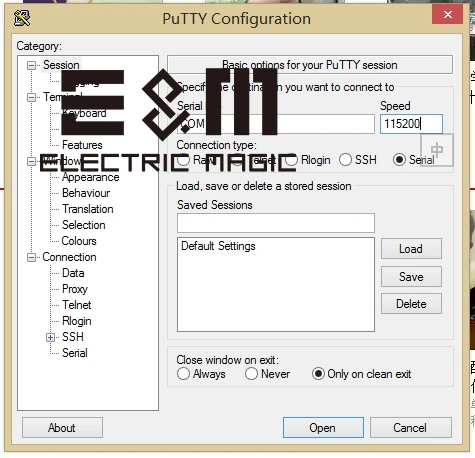Open the Session category

61,65
